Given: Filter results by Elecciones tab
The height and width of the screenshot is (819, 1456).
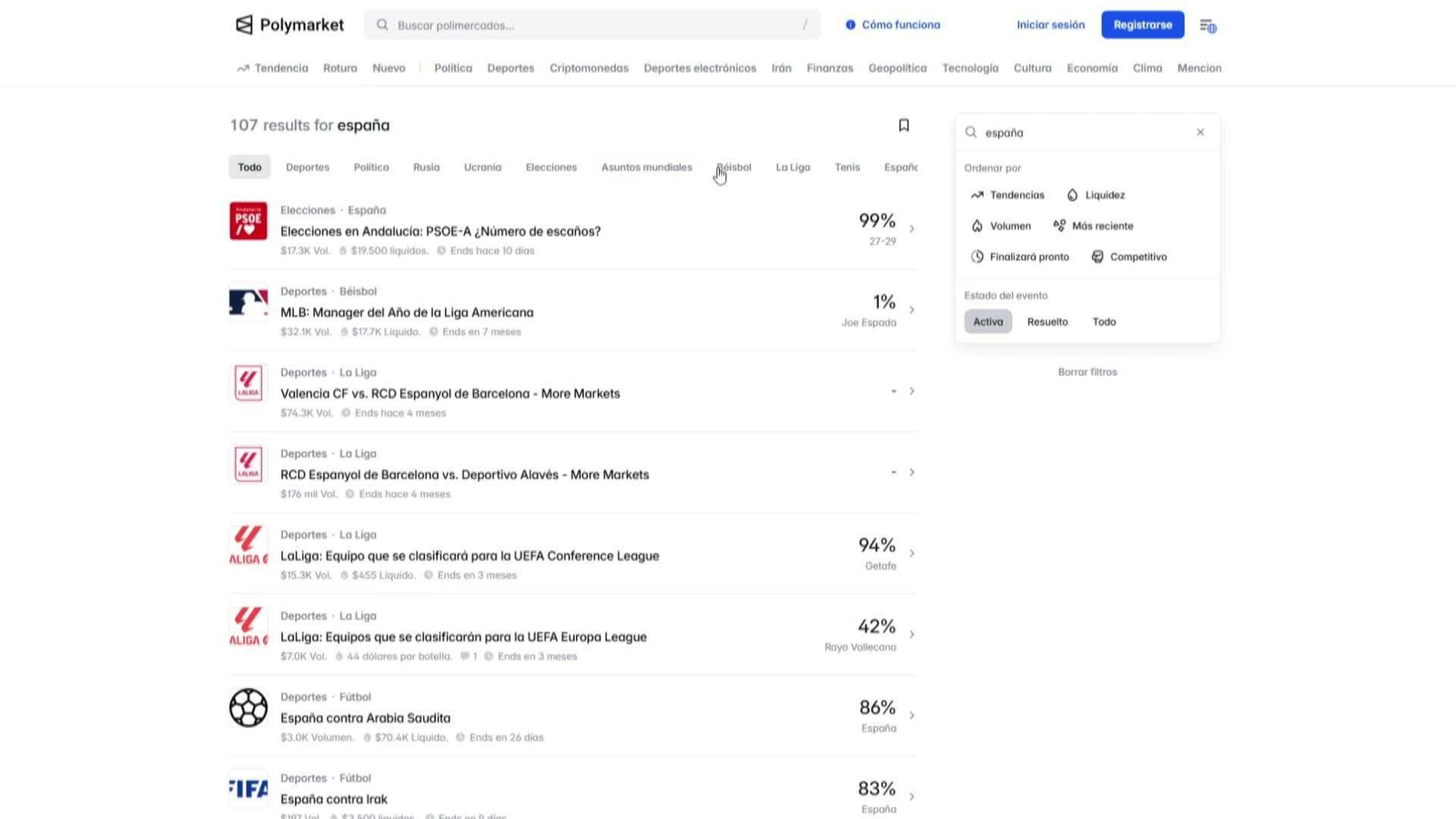Looking at the screenshot, I should coord(551,167).
